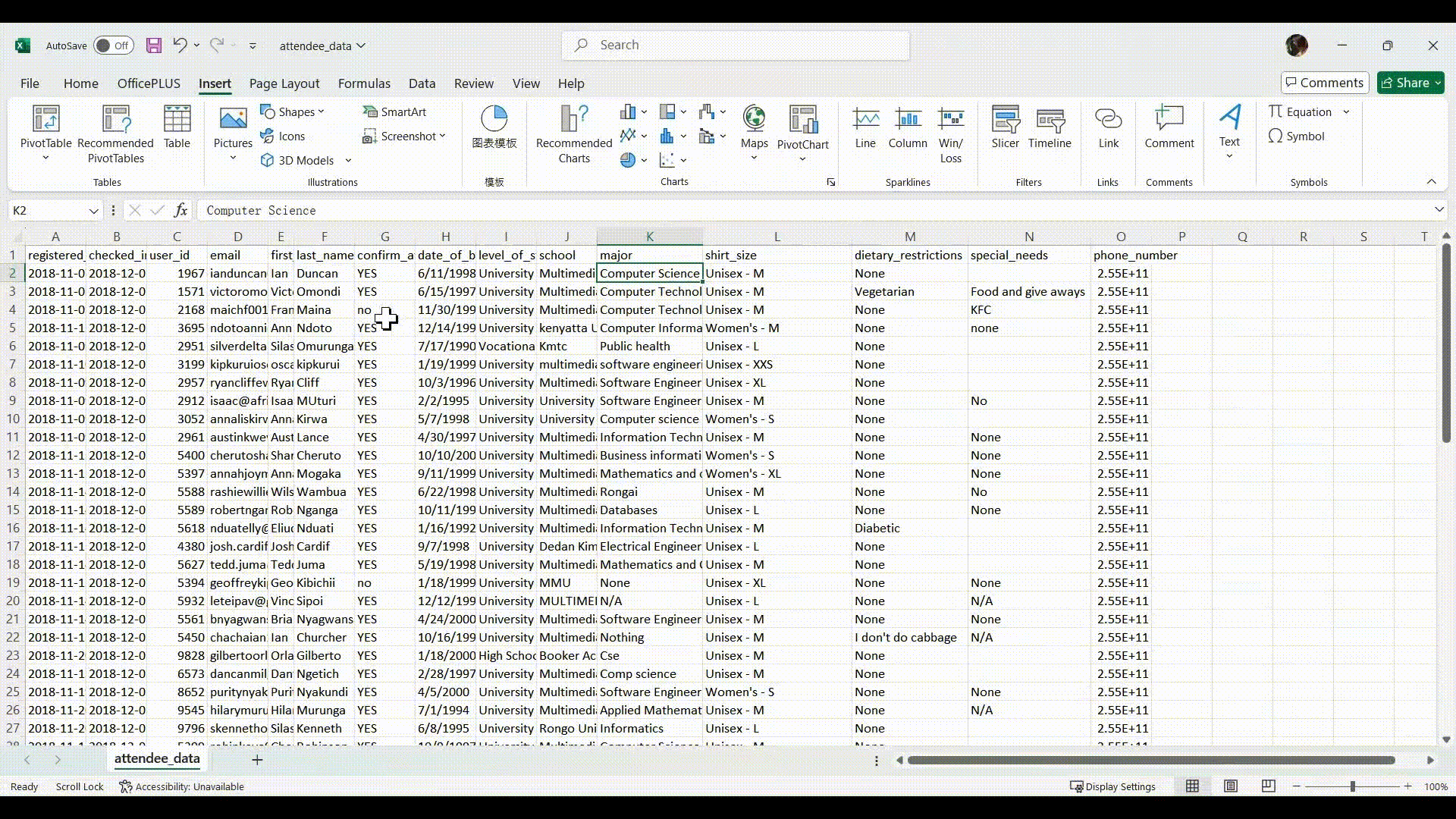The image size is (1456, 819).
Task: Insert Icons from the Illustrations group
Action: [283, 136]
